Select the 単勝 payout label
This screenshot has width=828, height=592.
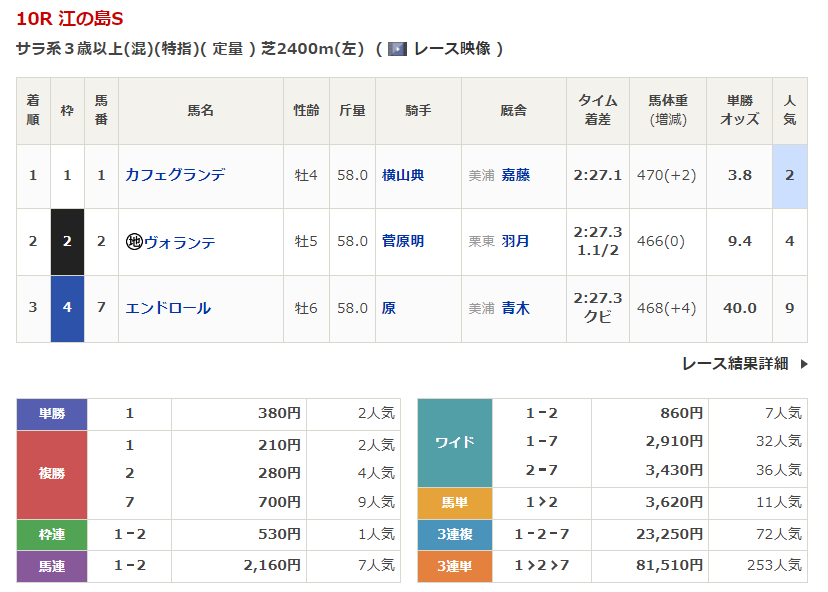point(52,414)
